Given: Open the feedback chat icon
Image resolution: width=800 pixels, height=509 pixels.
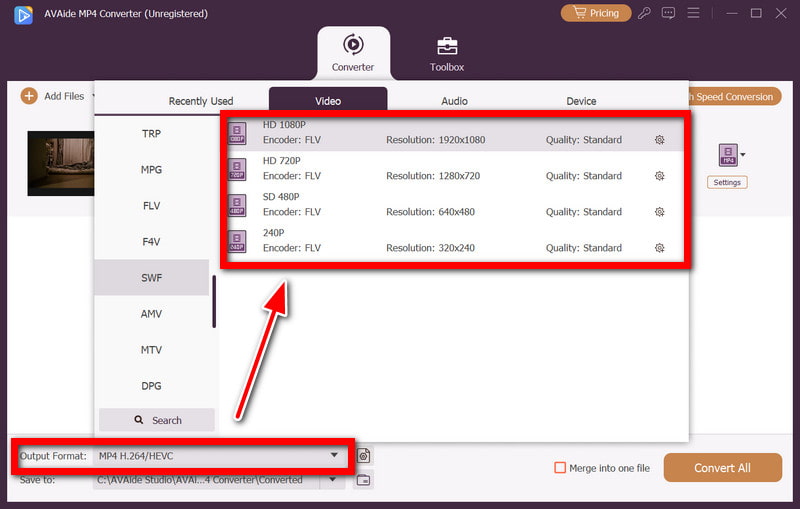Looking at the screenshot, I should click(669, 13).
